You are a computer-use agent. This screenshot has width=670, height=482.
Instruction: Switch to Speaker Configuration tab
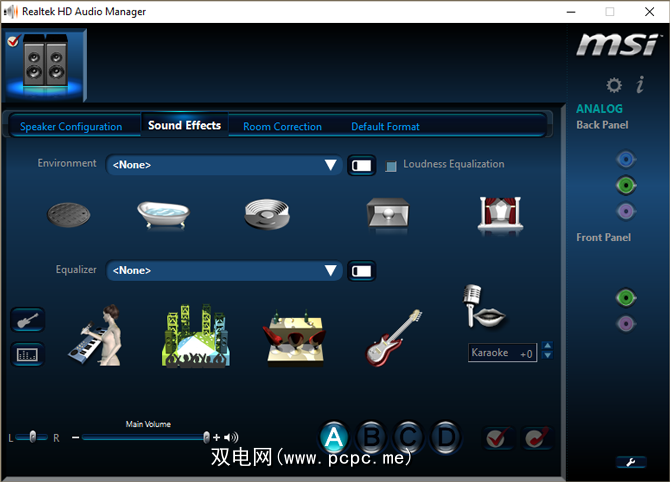(71, 126)
